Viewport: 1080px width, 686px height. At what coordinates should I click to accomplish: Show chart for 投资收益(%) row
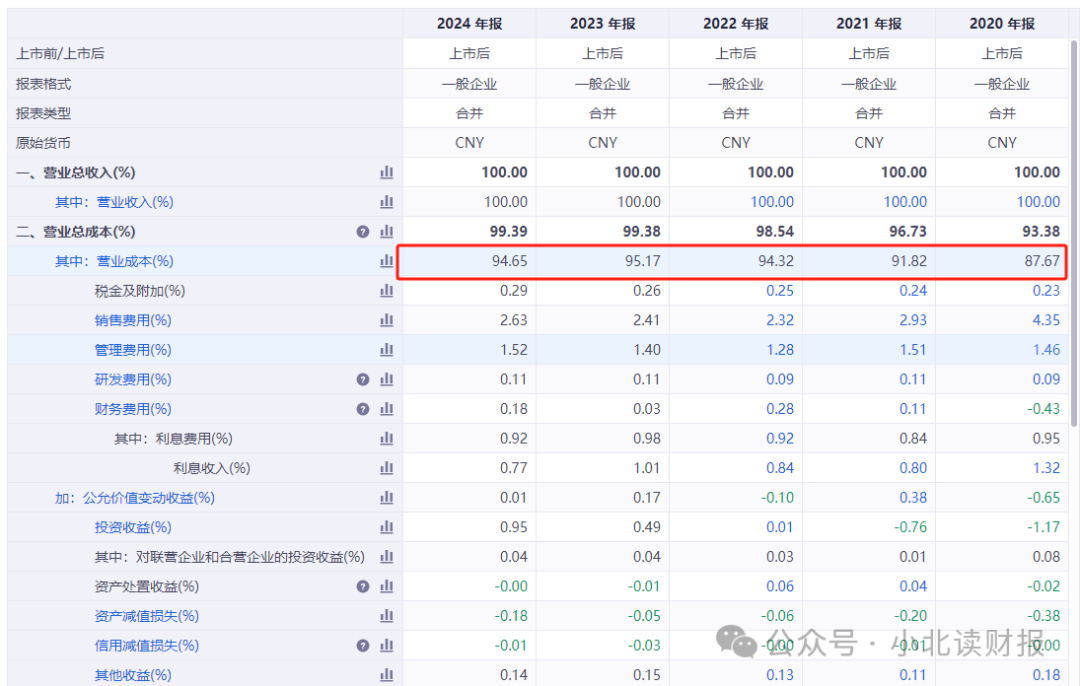(x=386, y=527)
